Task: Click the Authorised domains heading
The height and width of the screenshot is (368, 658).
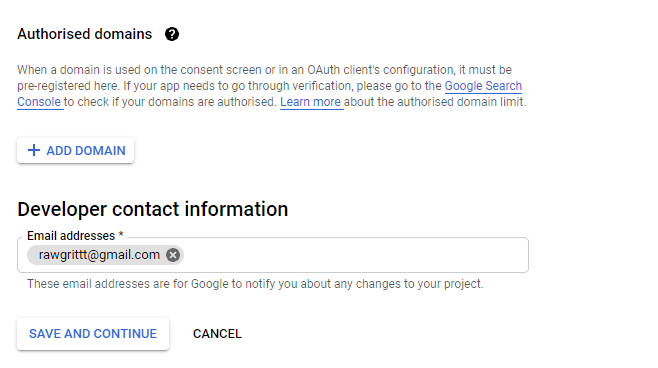Action: pos(84,34)
